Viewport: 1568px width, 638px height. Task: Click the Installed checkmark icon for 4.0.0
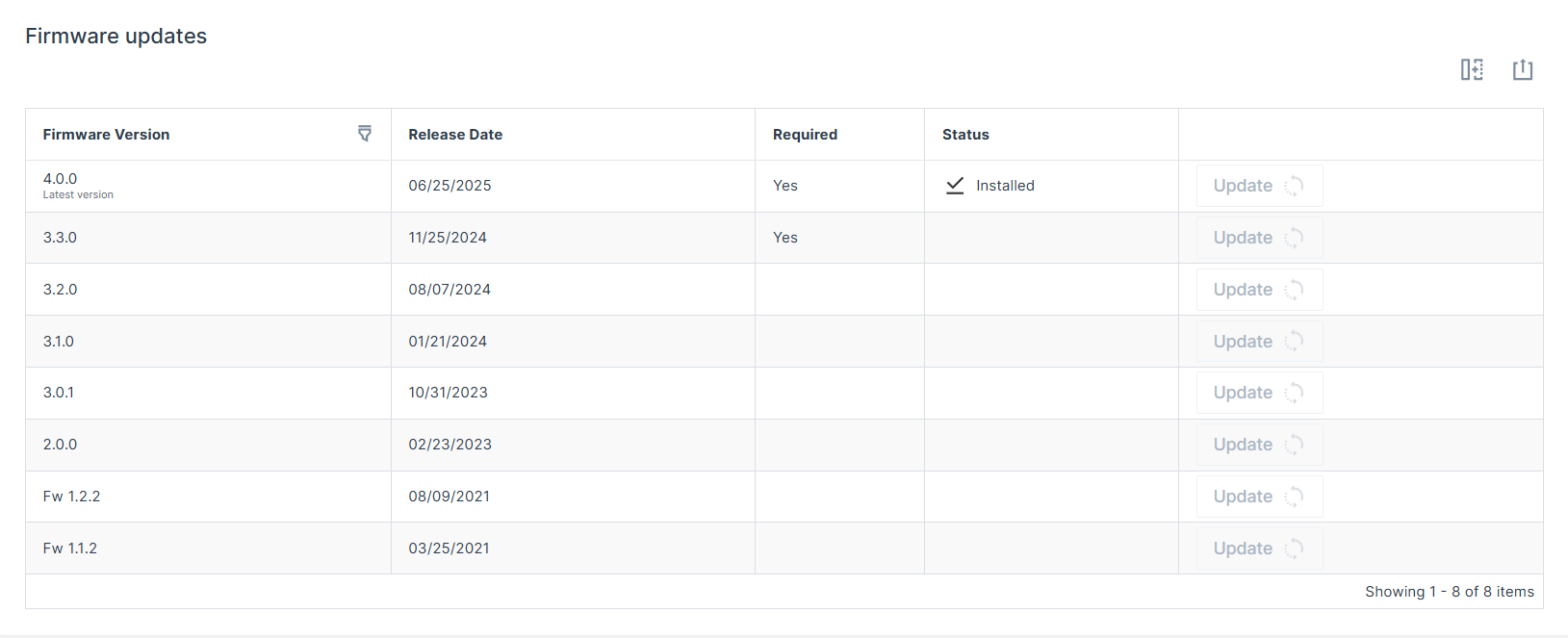click(955, 186)
